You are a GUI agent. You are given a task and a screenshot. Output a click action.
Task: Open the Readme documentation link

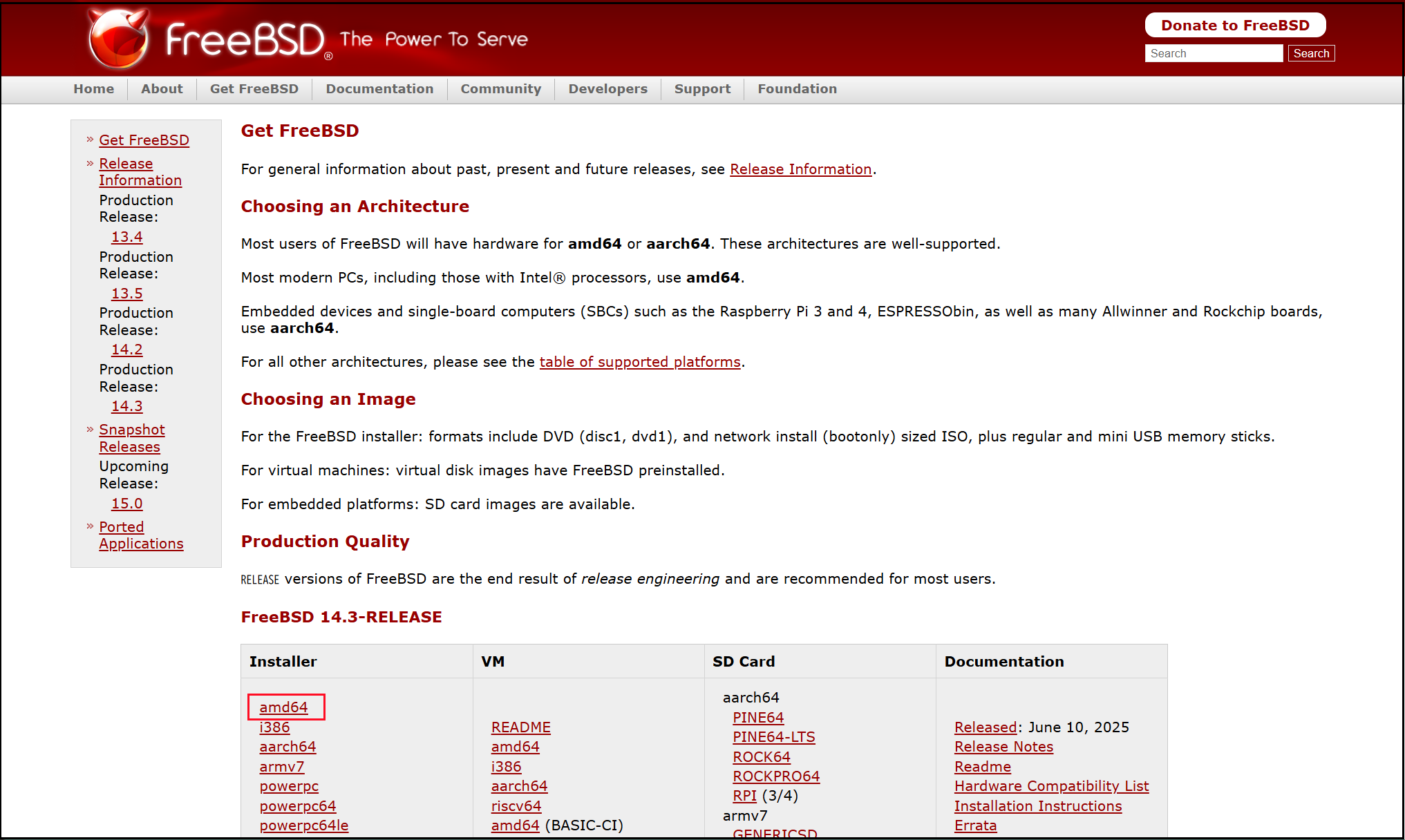[x=983, y=767]
